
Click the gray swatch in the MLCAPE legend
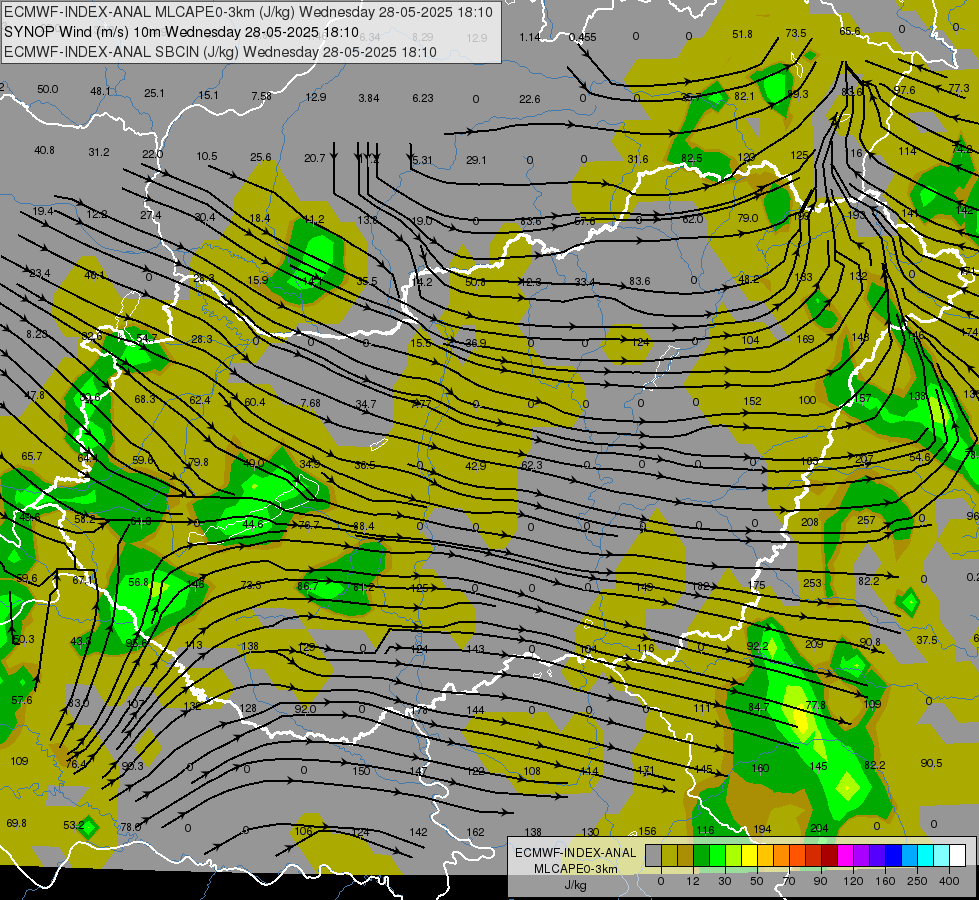click(x=653, y=855)
